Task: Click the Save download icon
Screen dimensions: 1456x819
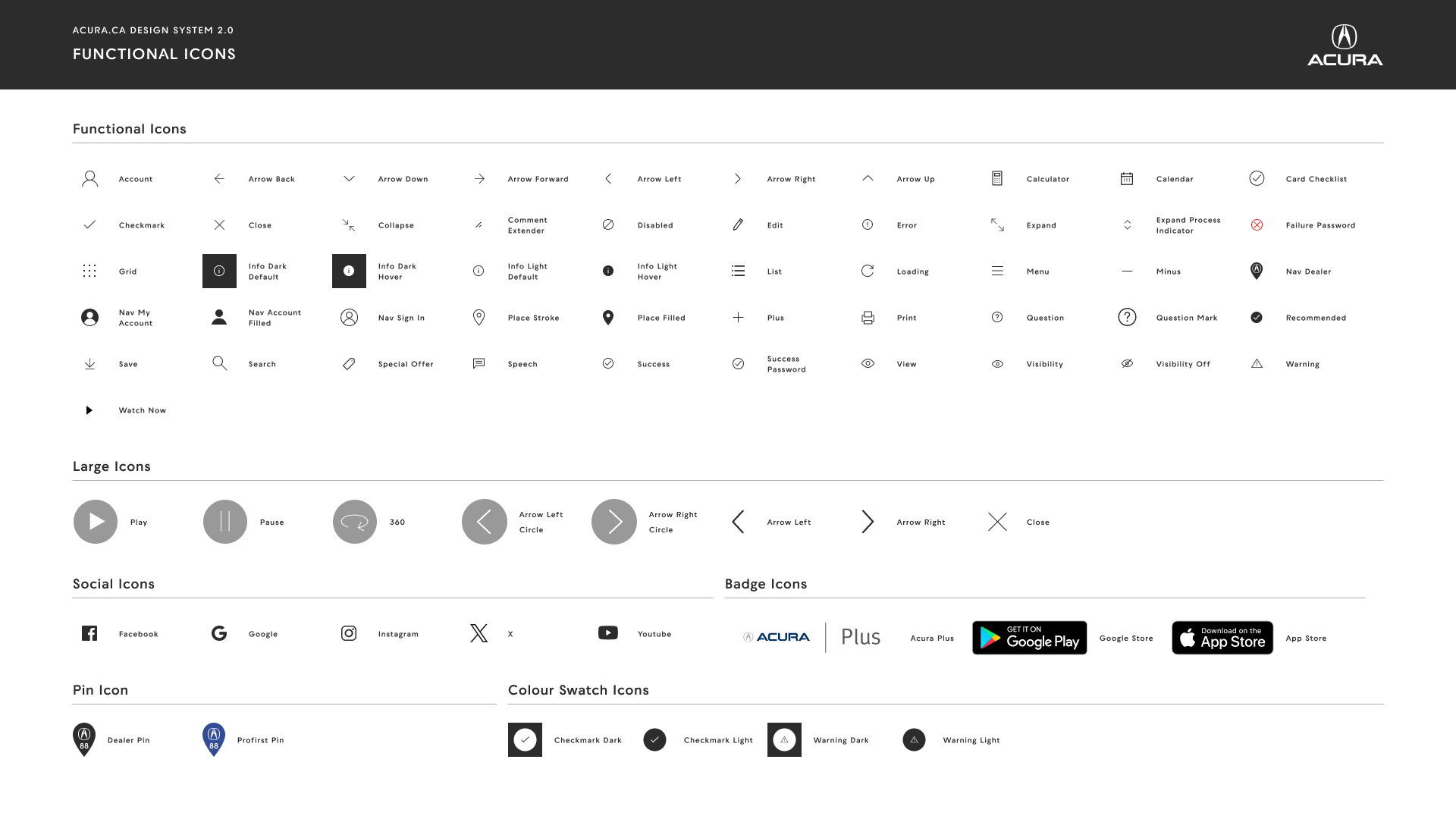Action: pyautogui.click(x=89, y=364)
